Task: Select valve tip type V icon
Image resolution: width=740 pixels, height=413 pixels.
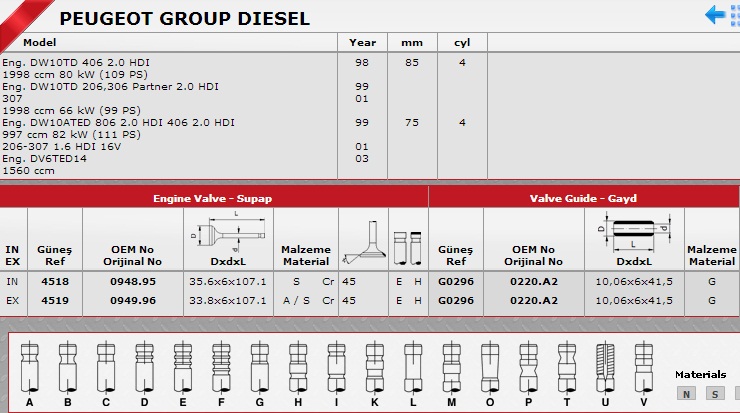Action: [x=643, y=367]
